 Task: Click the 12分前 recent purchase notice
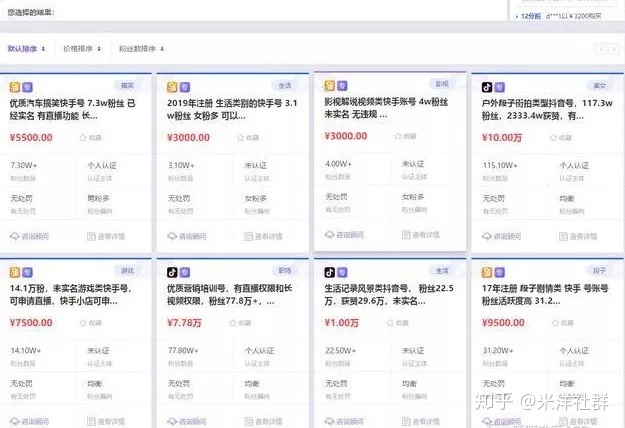click(559, 16)
